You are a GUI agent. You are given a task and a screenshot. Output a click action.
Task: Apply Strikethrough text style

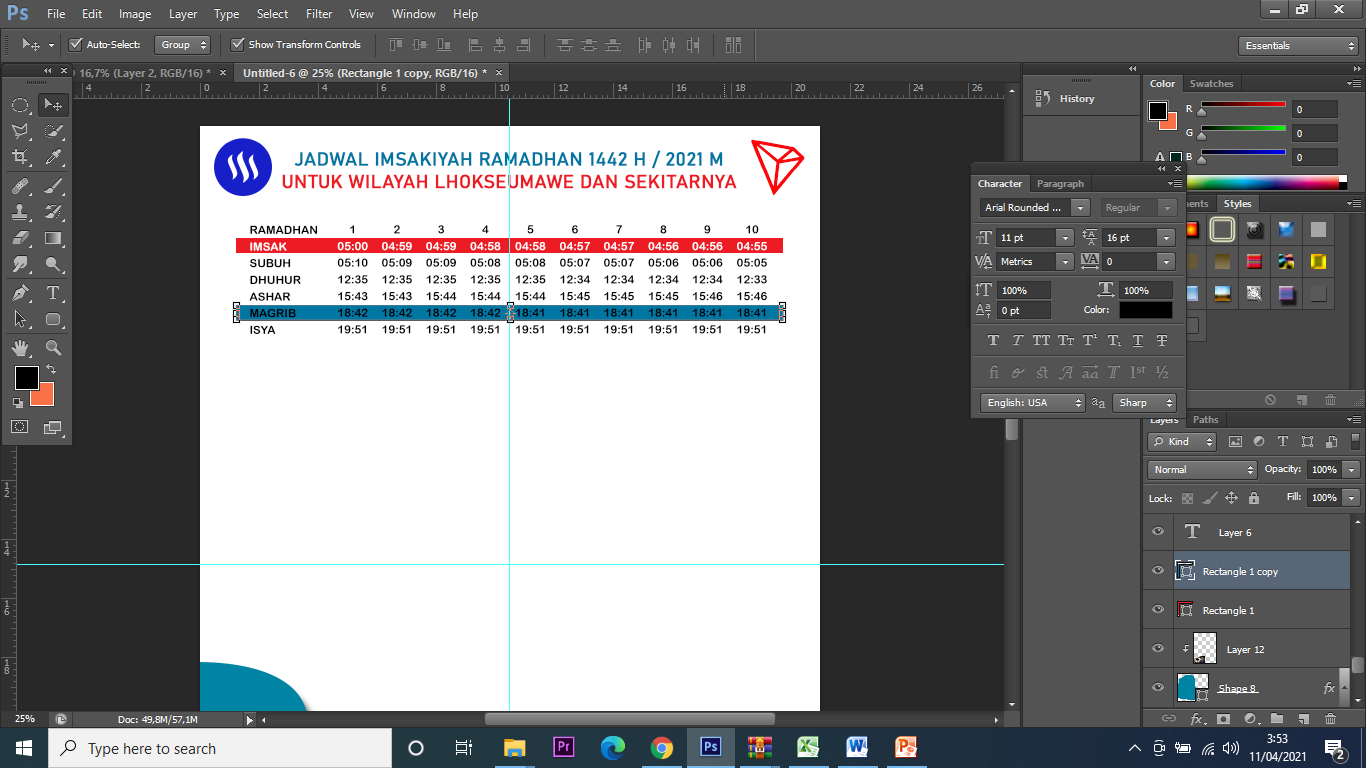click(x=1162, y=341)
